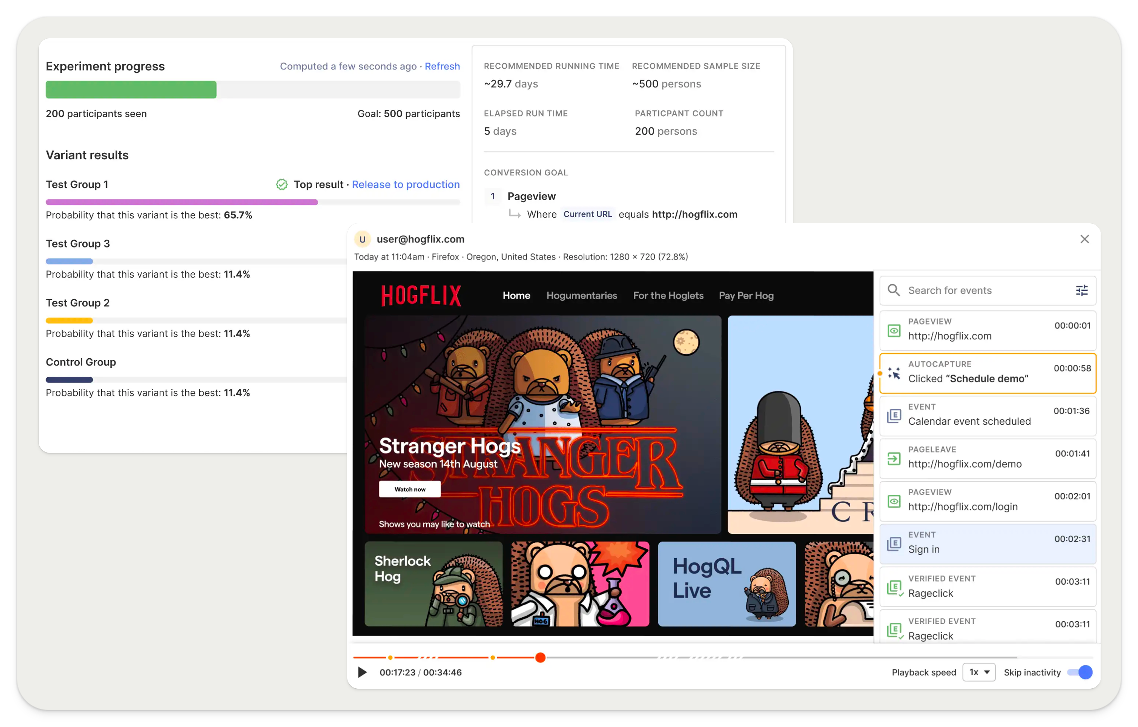1138x727 pixels.
Task: Click the green Top result checkmark icon
Action: tap(282, 185)
